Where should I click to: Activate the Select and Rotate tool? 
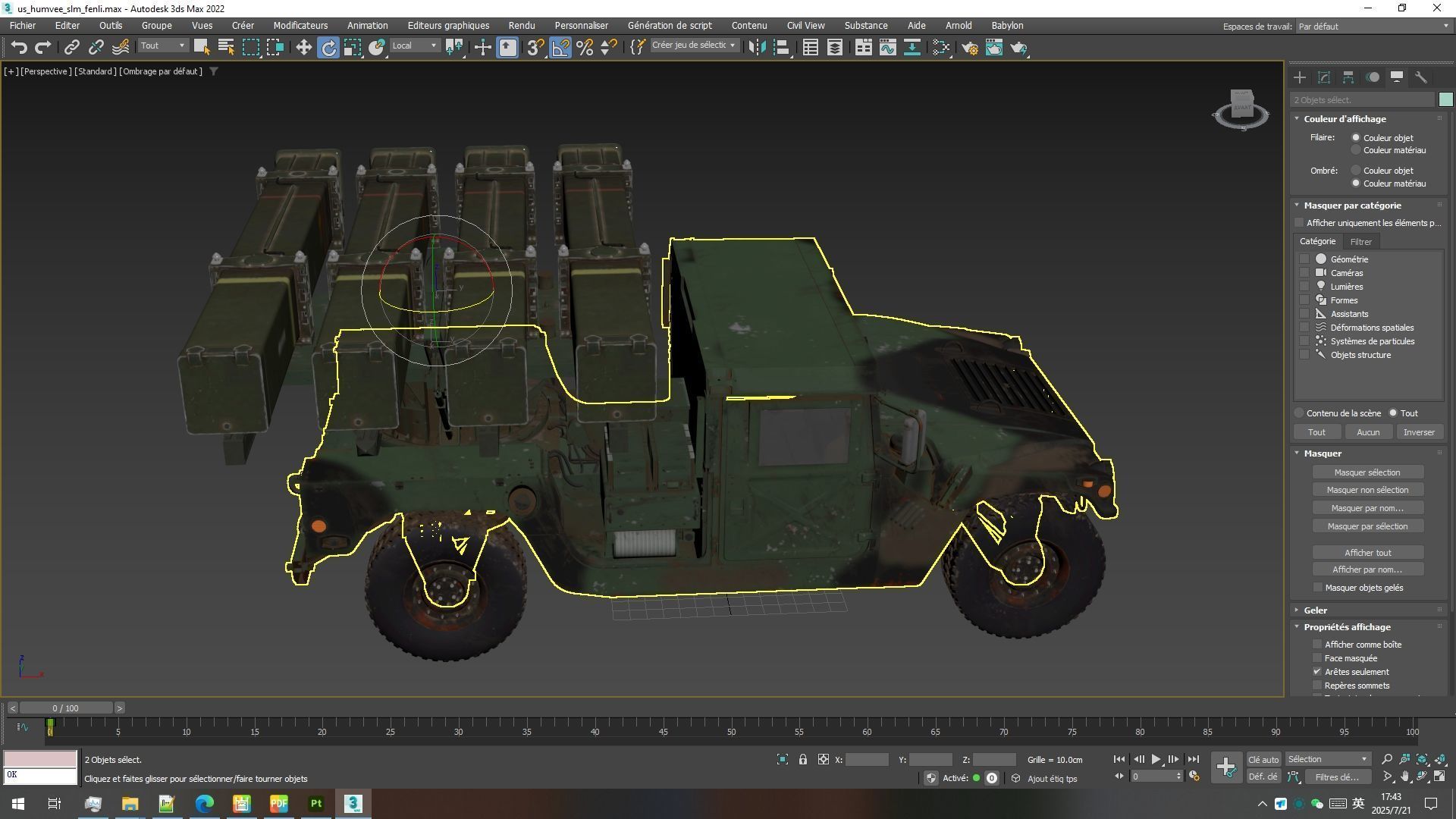(x=328, y=47)
